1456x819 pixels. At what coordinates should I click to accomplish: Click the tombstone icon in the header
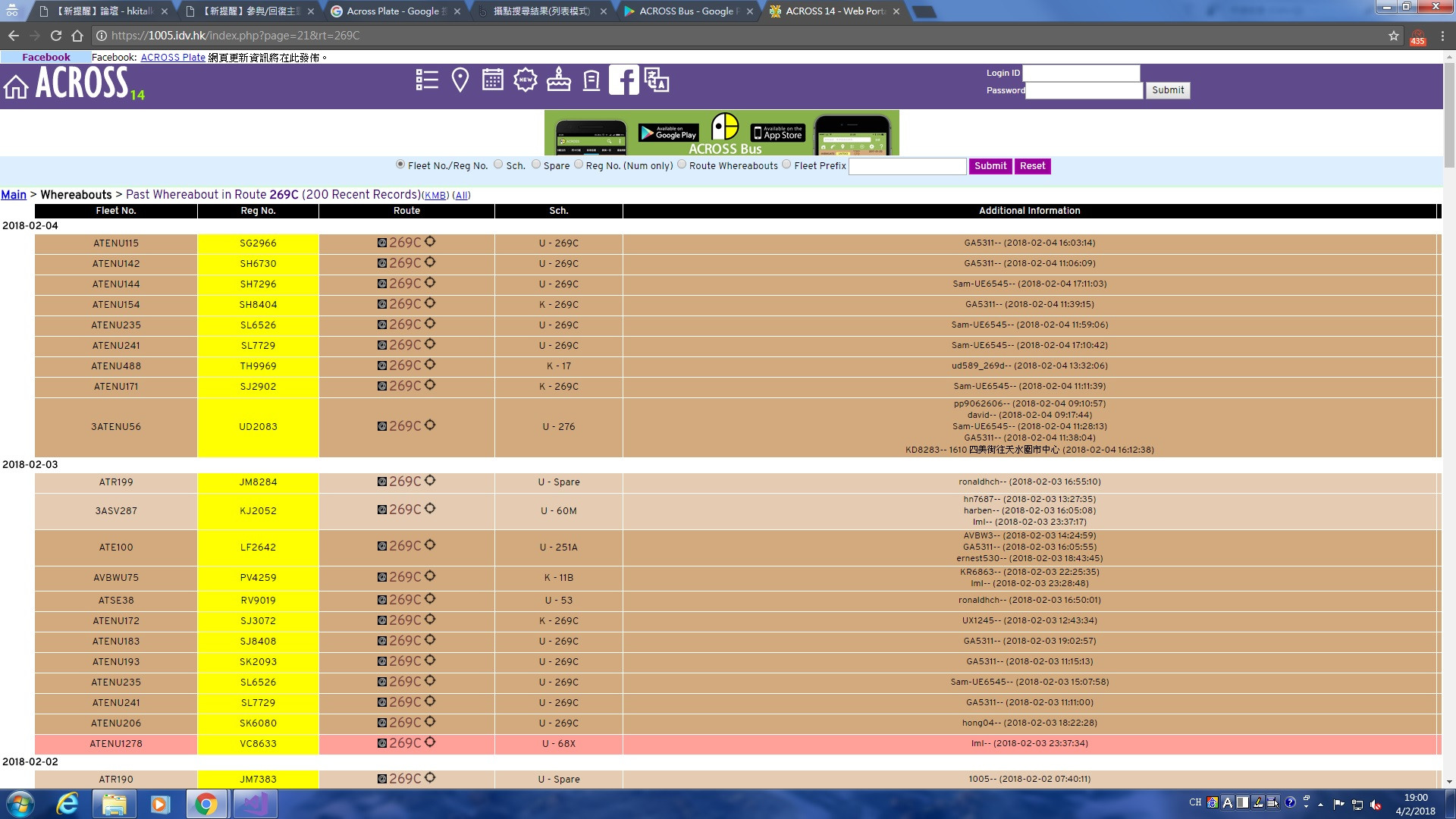pos(591,80)
